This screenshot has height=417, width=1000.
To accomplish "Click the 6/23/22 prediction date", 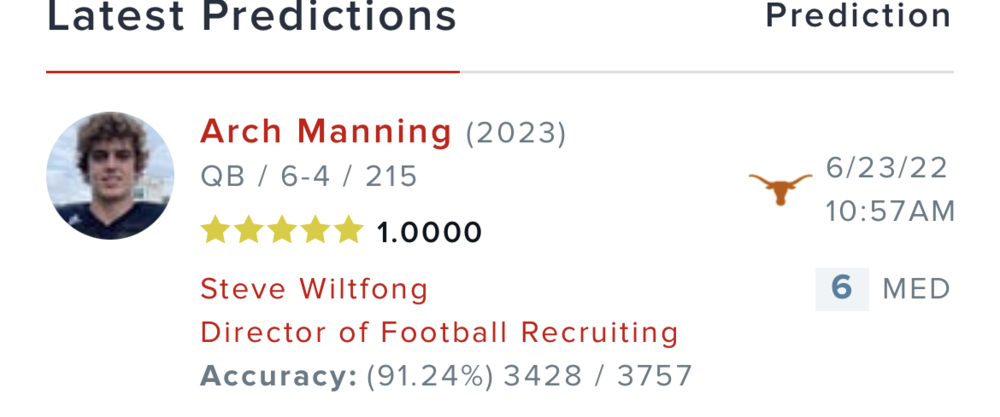I will (x=887, y=169).
